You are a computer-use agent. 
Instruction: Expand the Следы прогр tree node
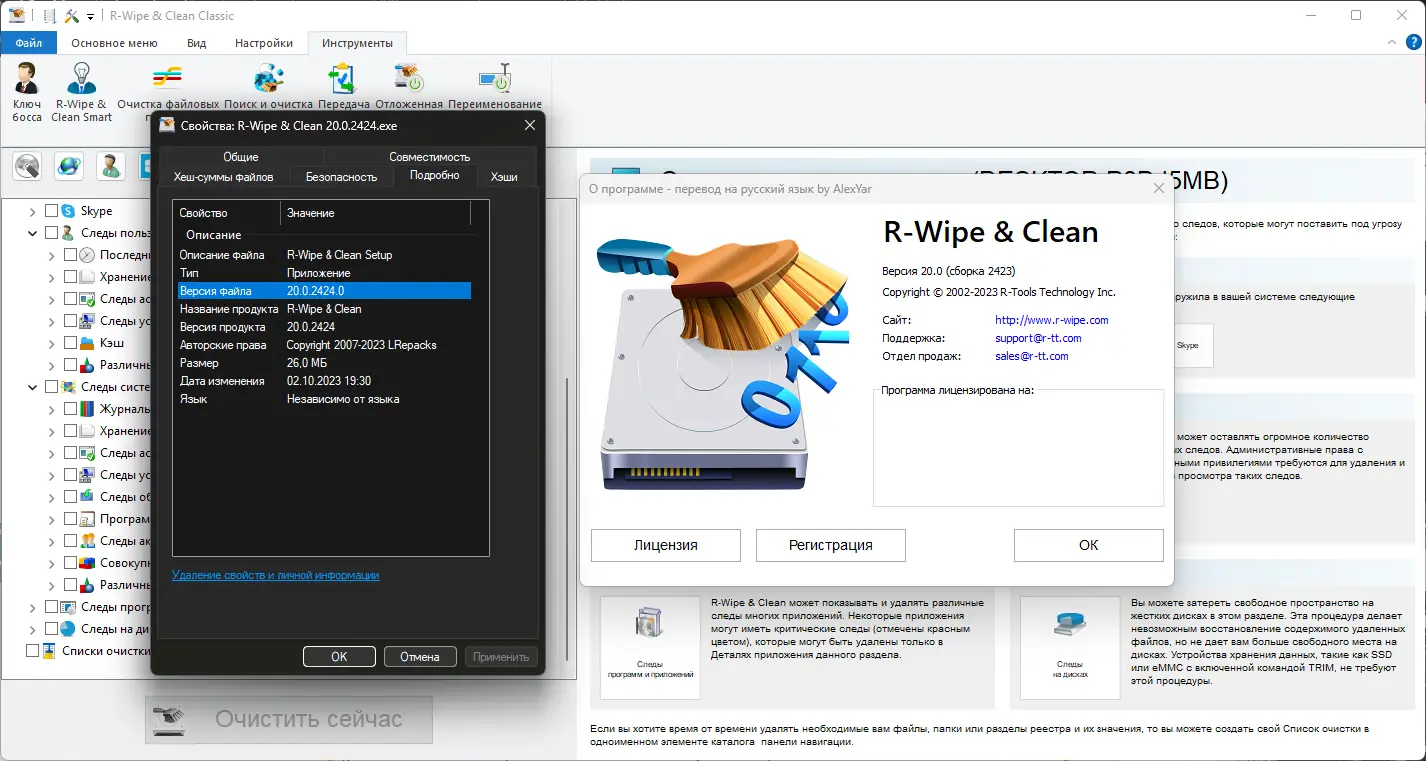point(32,607)
